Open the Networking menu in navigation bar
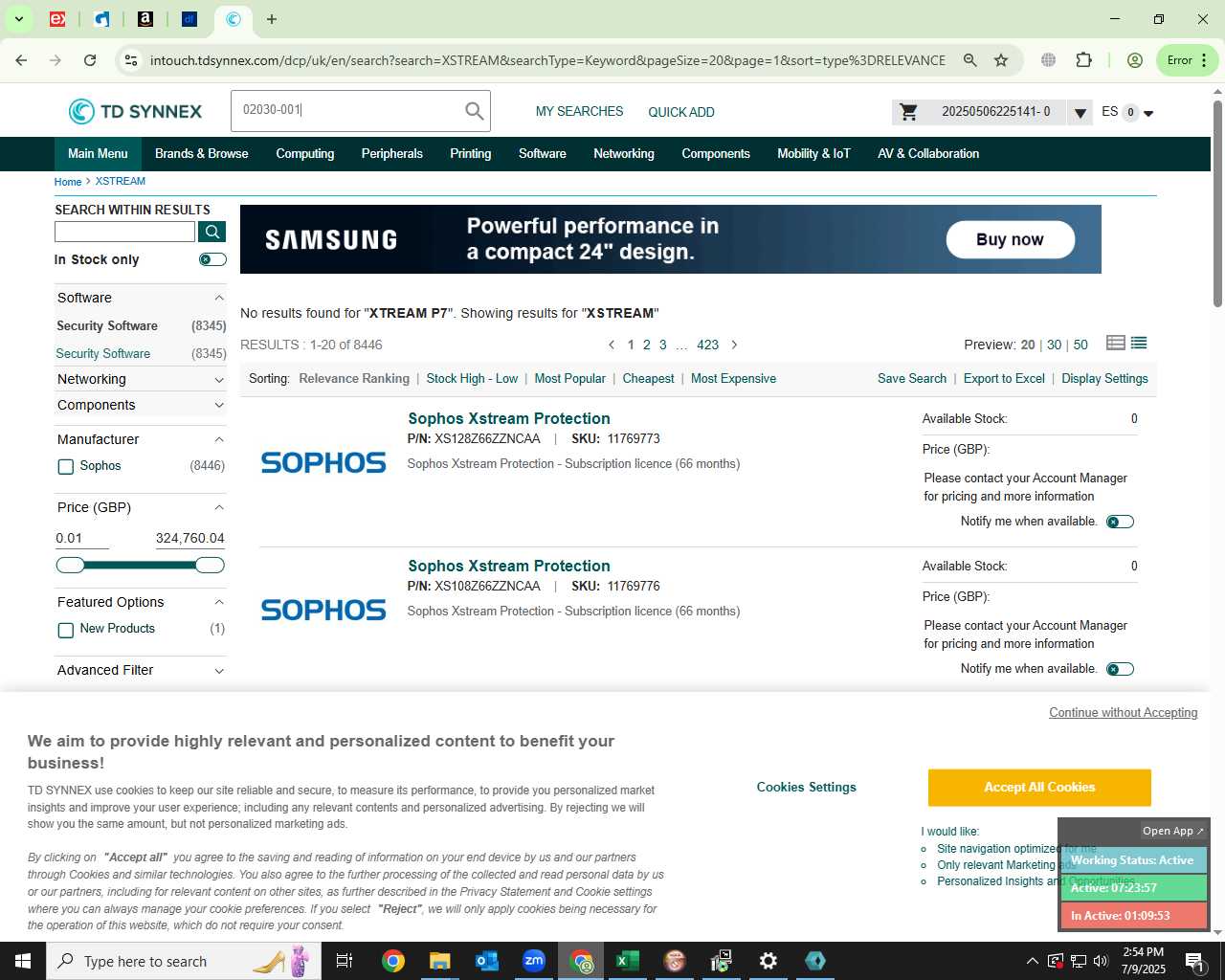 (624, 153)
